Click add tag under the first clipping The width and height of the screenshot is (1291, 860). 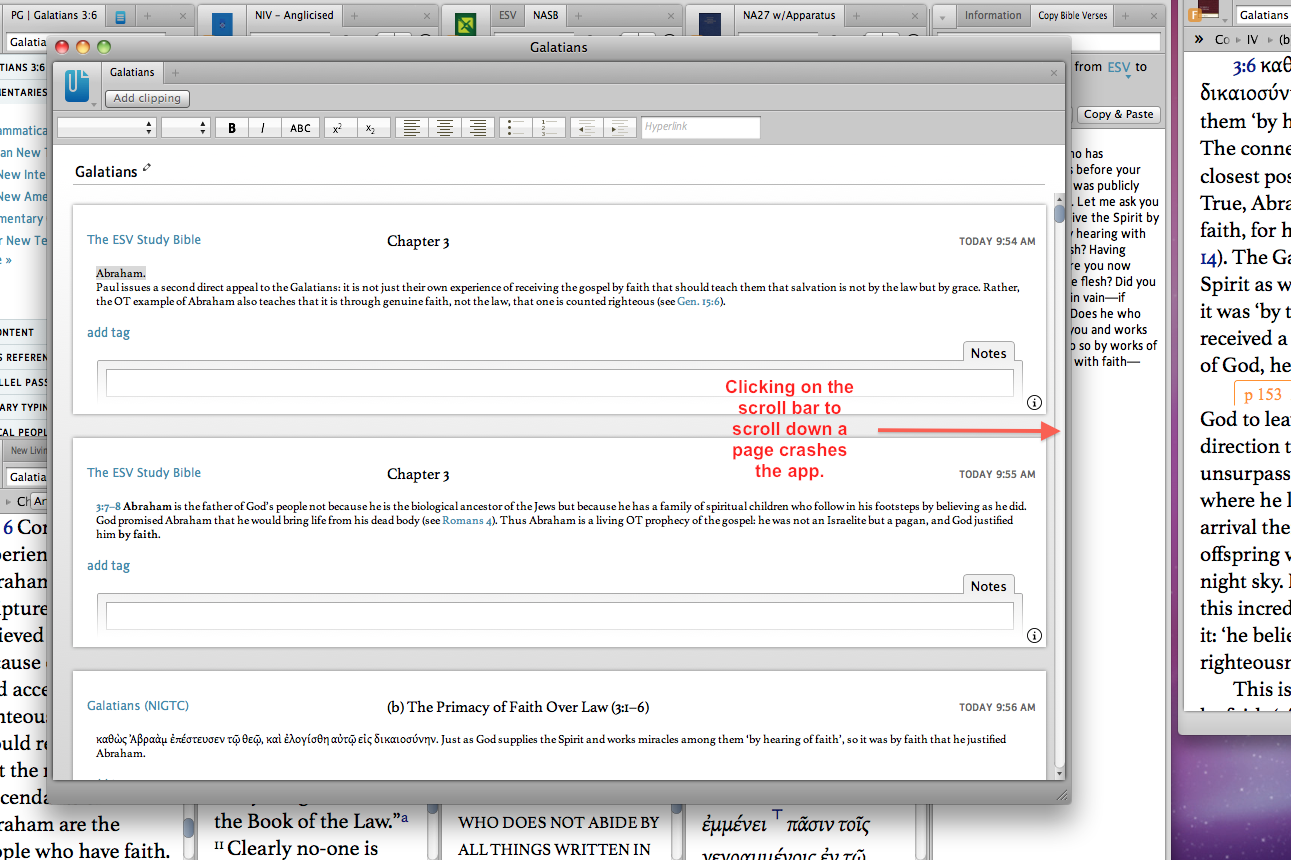[108, 333]
